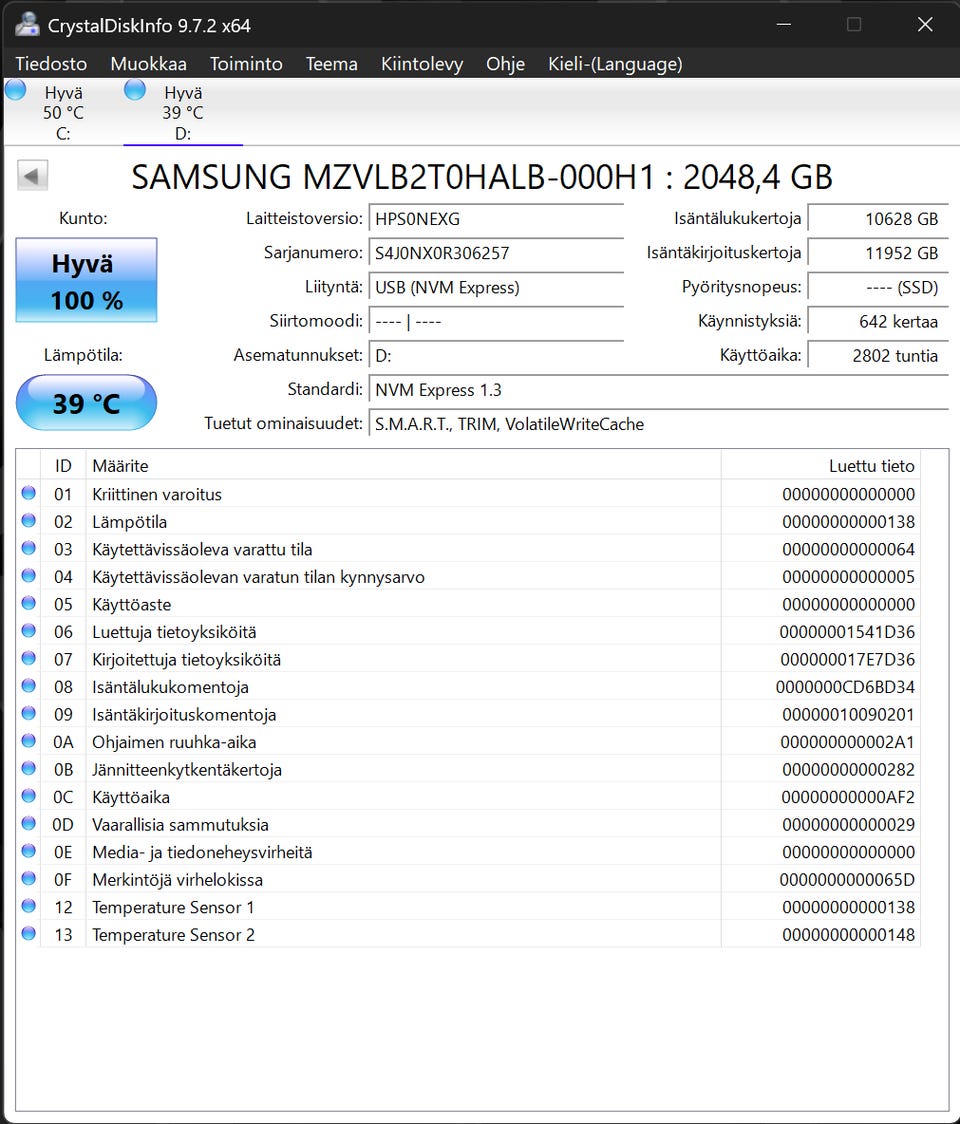
Task: Click the ID column header
Action: pos(63,466)
